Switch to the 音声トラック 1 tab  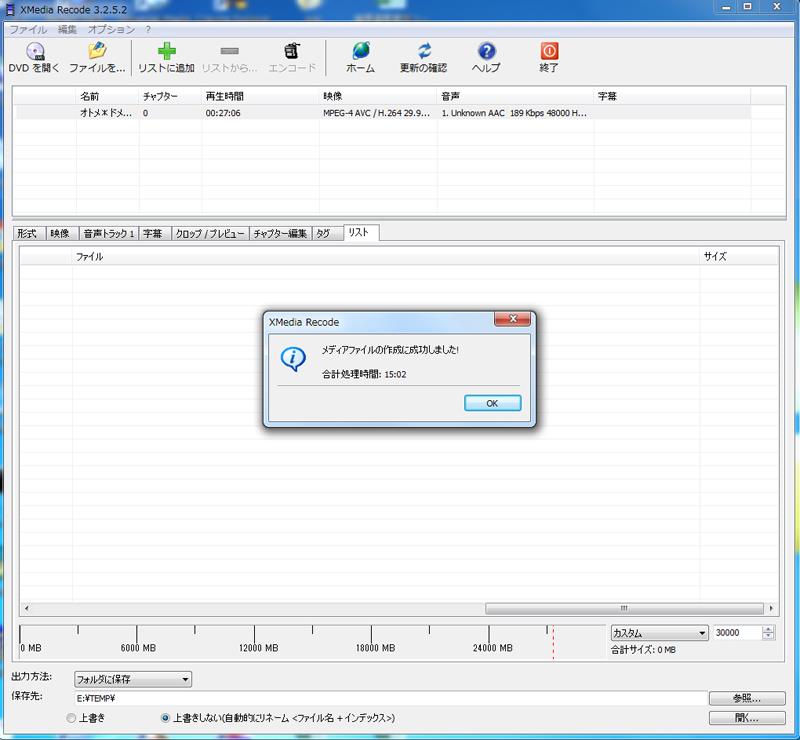coord(109,233)
